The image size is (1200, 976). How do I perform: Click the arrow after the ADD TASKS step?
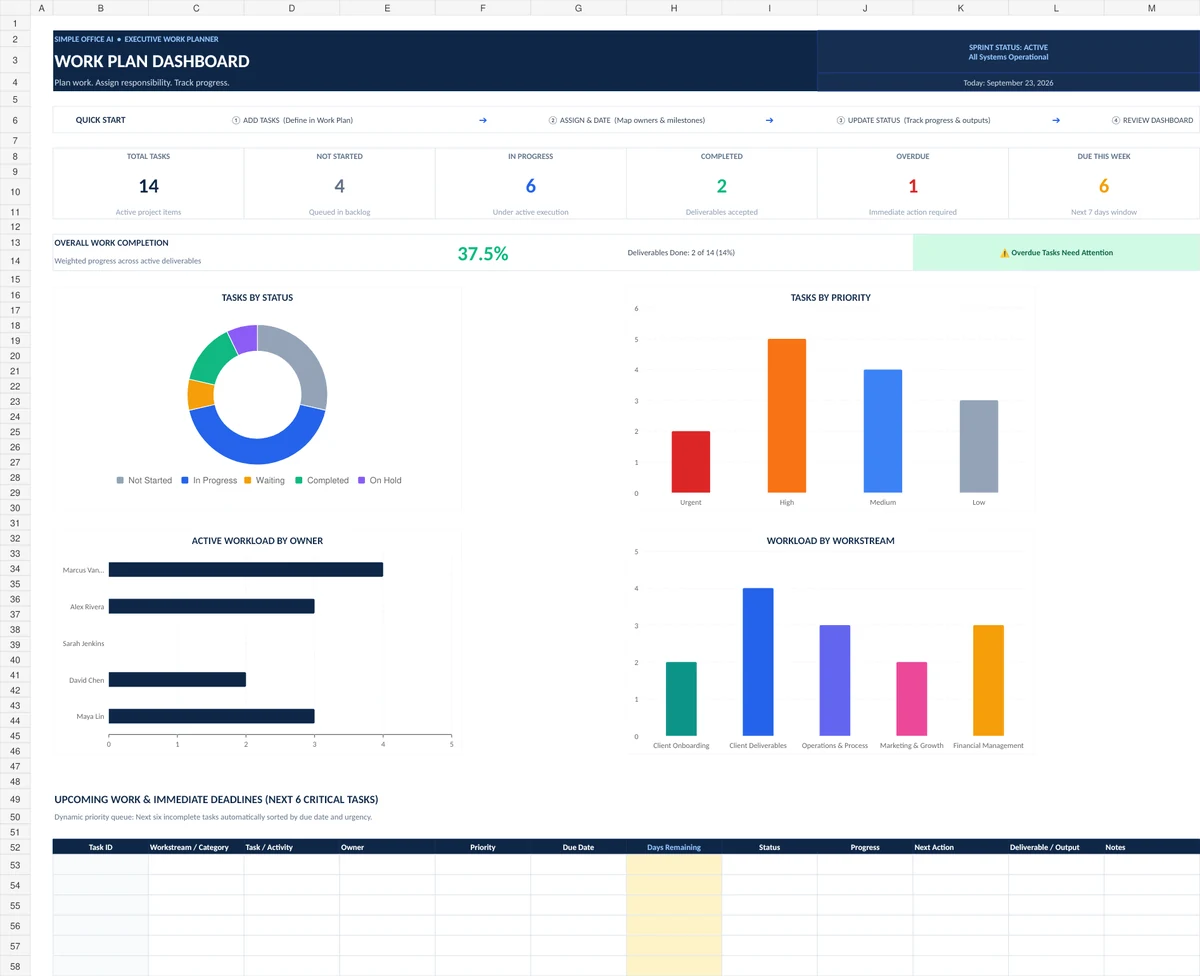483,120
